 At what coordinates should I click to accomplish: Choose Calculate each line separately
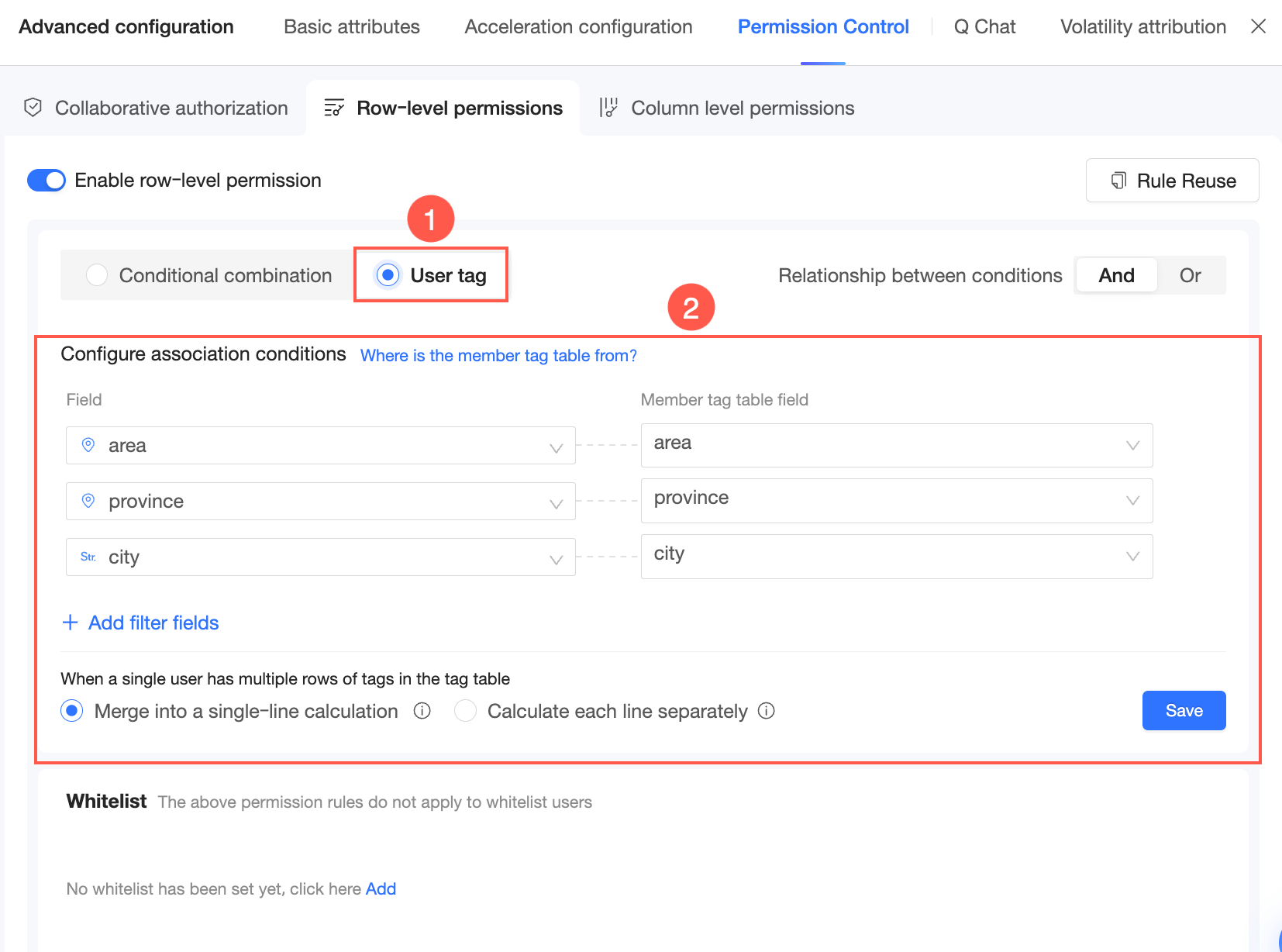pyautogui.click(x=465, y=711)
